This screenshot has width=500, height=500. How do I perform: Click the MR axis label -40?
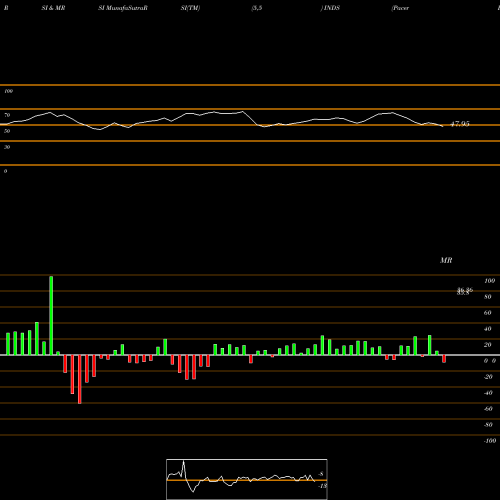(x=488, y=393)
